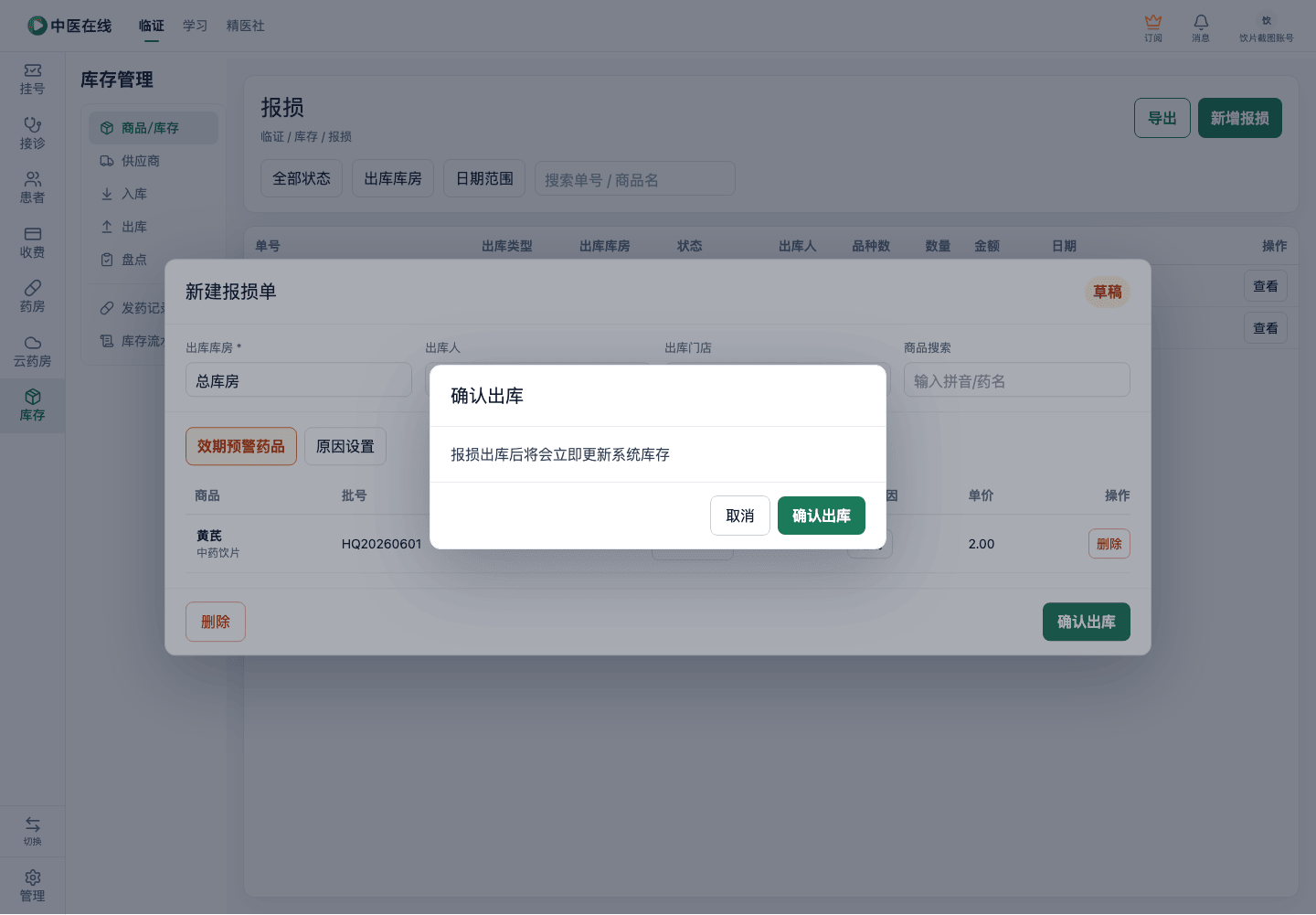Go to 挂号 in the sidebar

33,80
